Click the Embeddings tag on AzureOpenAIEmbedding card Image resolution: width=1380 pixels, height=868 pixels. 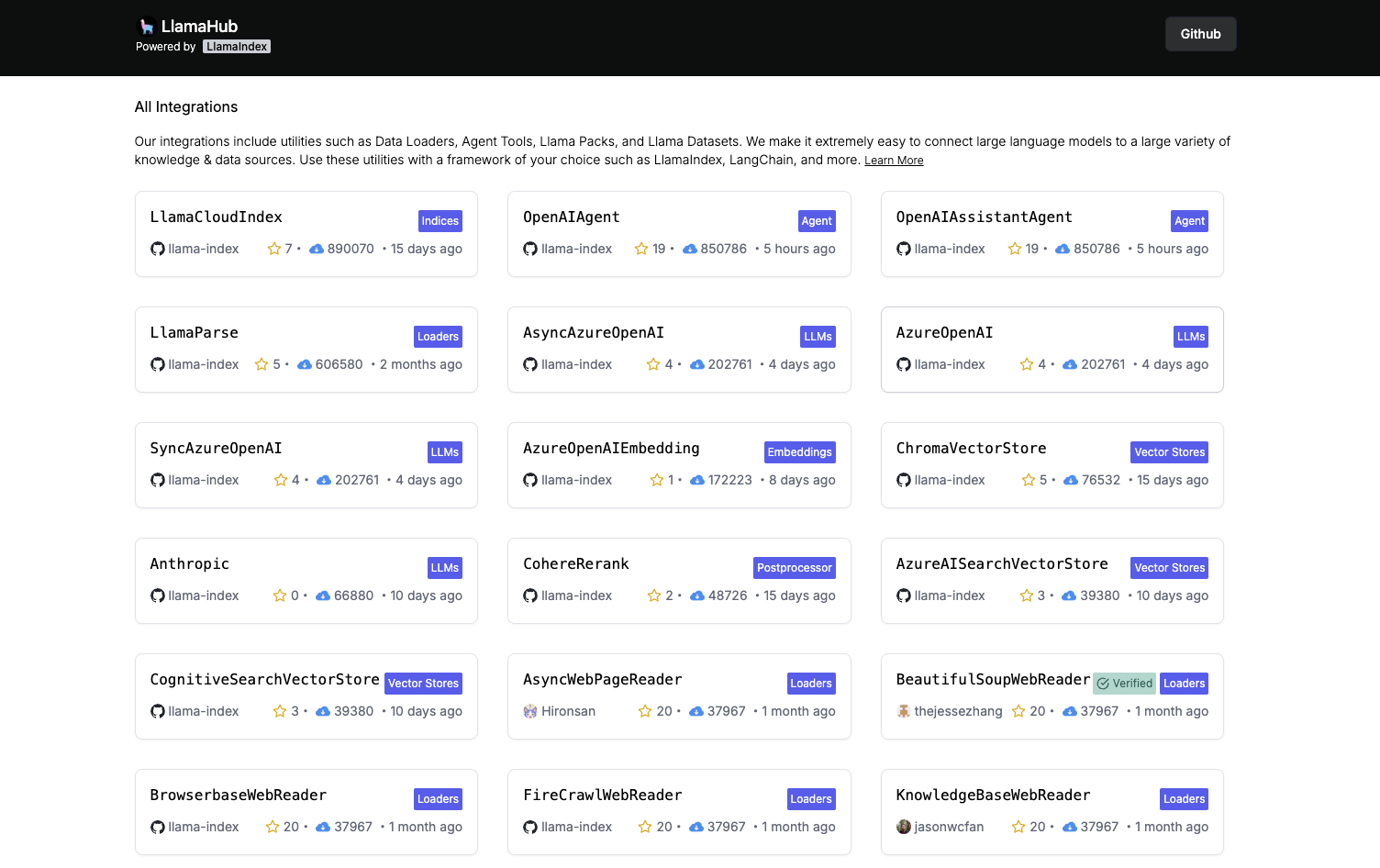[800, 452]
